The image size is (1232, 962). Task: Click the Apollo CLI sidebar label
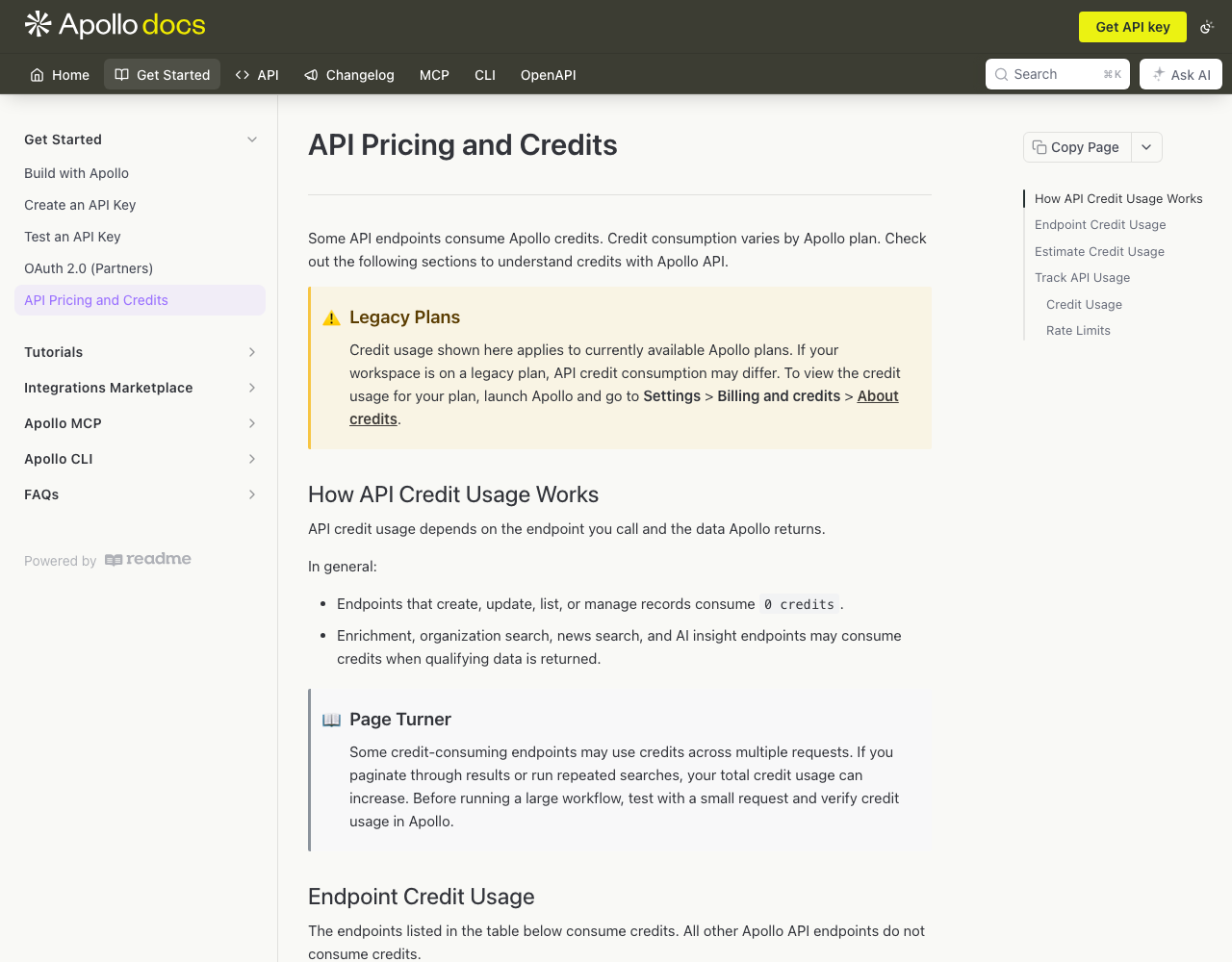pyautogui.click(x=59, y=459)
